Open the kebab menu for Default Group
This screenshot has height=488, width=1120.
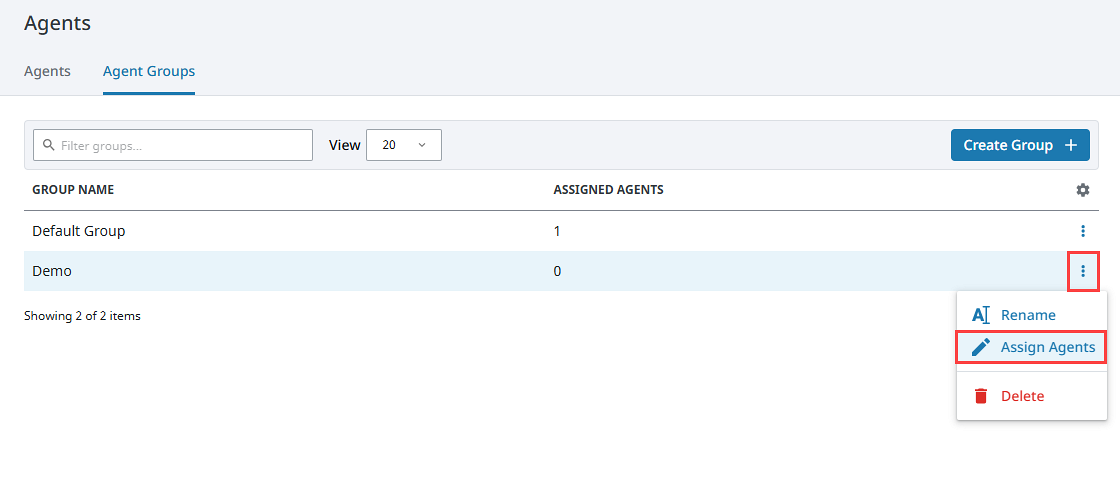pos(1082,231)
